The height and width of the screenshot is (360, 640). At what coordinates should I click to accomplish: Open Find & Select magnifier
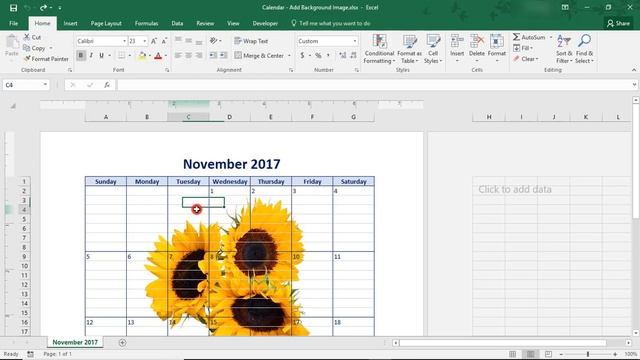[x=584, y=49]
